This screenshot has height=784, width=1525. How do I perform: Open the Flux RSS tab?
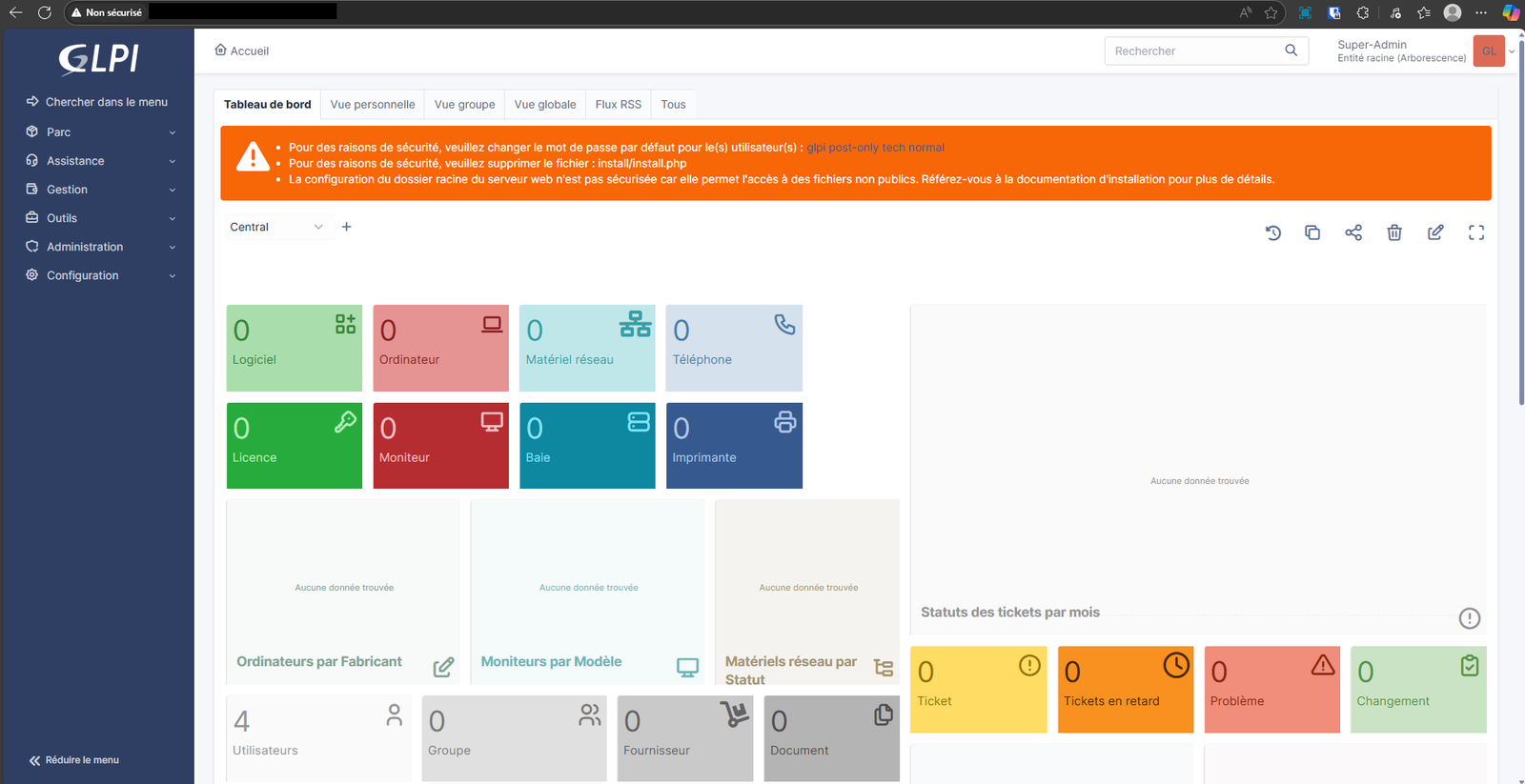618,105
